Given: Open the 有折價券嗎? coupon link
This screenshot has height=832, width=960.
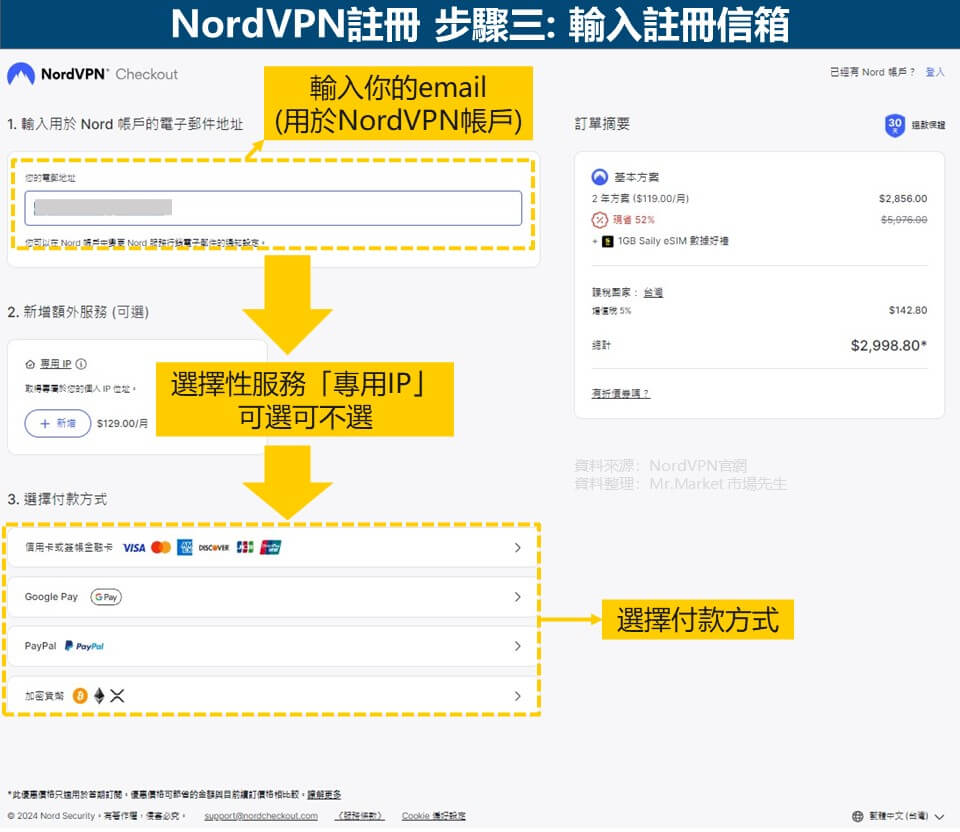Looking at the screenshot, I should [621, 394].
